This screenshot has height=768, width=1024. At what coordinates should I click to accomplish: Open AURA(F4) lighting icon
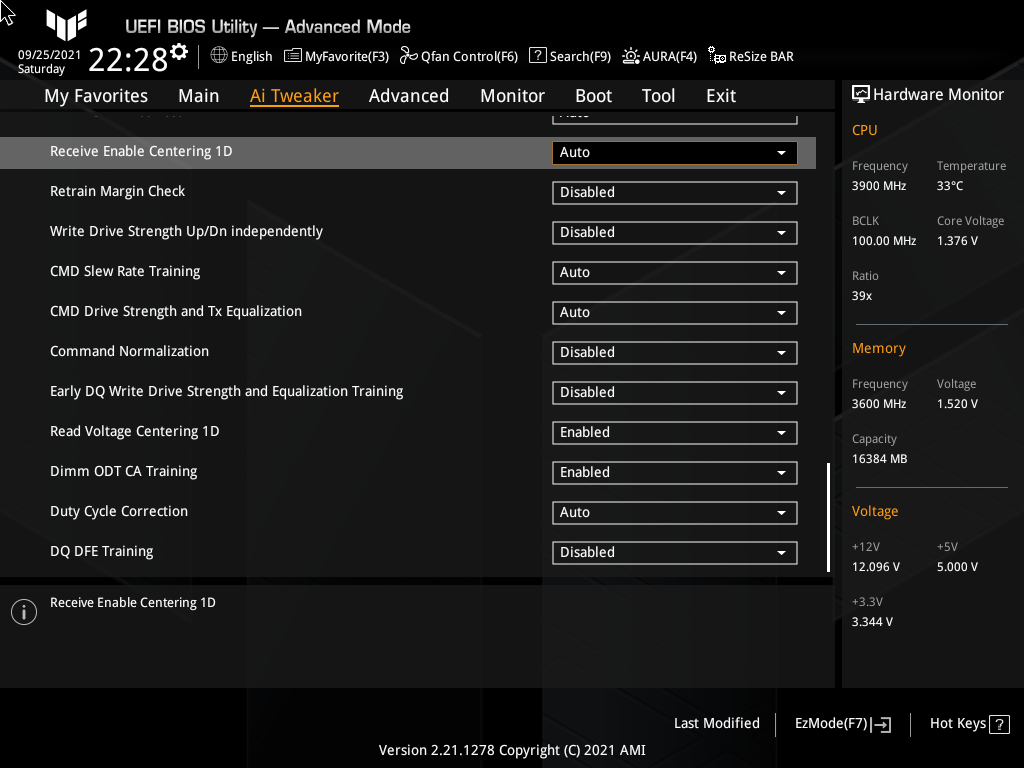(x=631, y=56)
